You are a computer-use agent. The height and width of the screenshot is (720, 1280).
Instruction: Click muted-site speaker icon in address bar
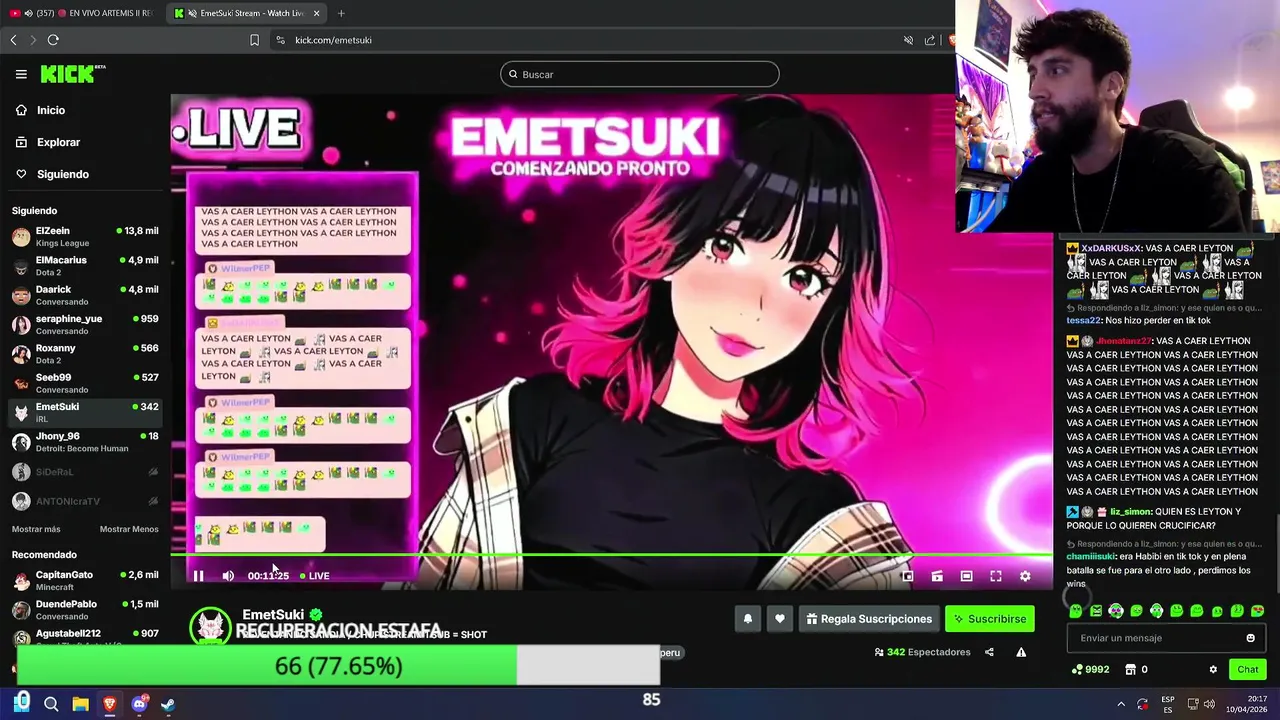click(x=908, y=40)
